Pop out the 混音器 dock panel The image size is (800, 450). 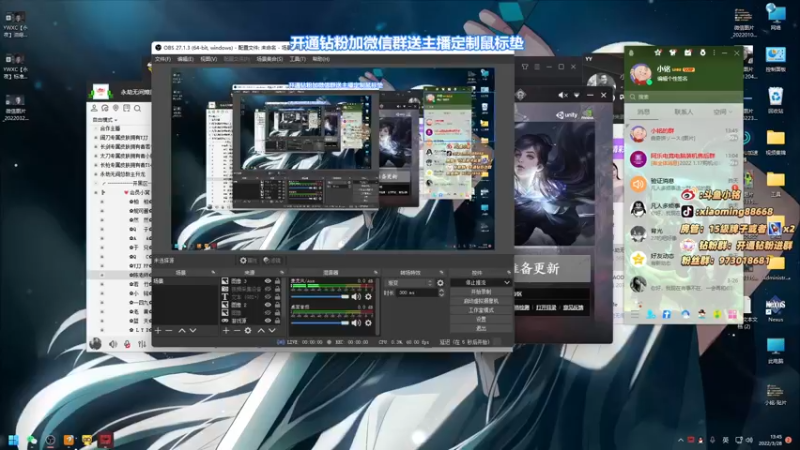click(x=376, y=272)
